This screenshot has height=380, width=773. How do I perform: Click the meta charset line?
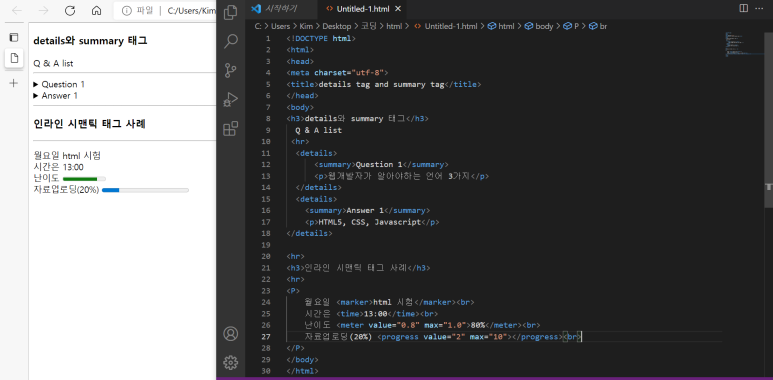click(337, 73)
